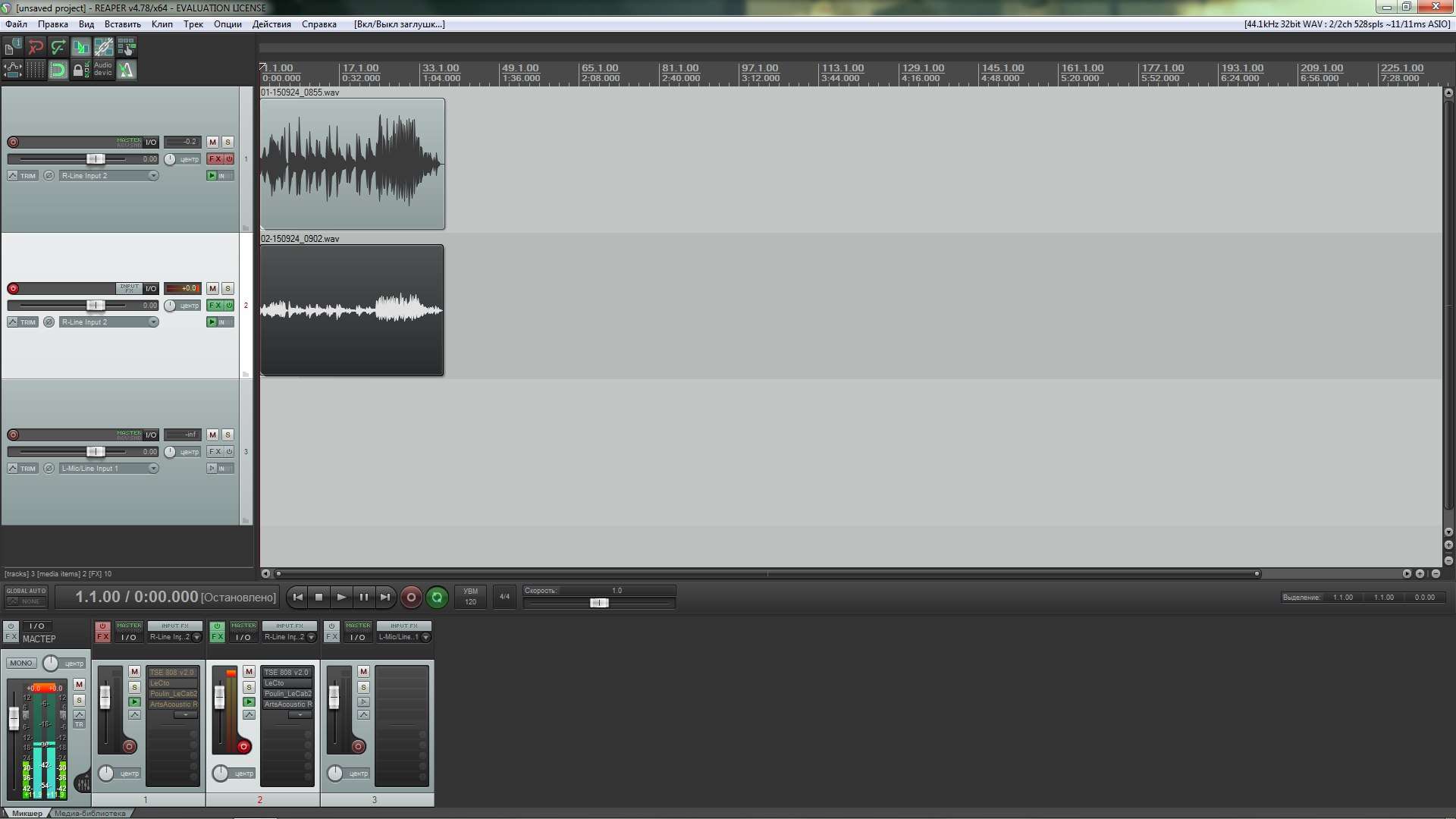This screenshot has width=1456, height=819.
Task: Click the grid lines toolbar icon
Action: [35, 70]
